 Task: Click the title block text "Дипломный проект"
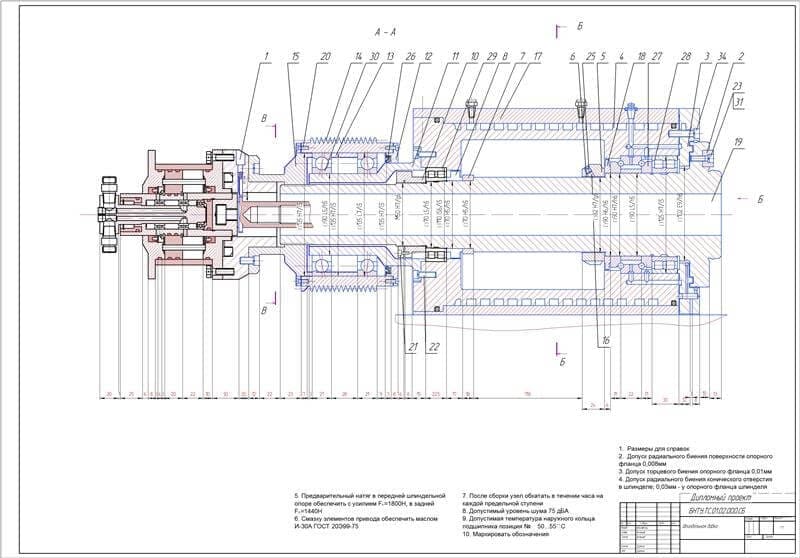click(x=720, y=498)
